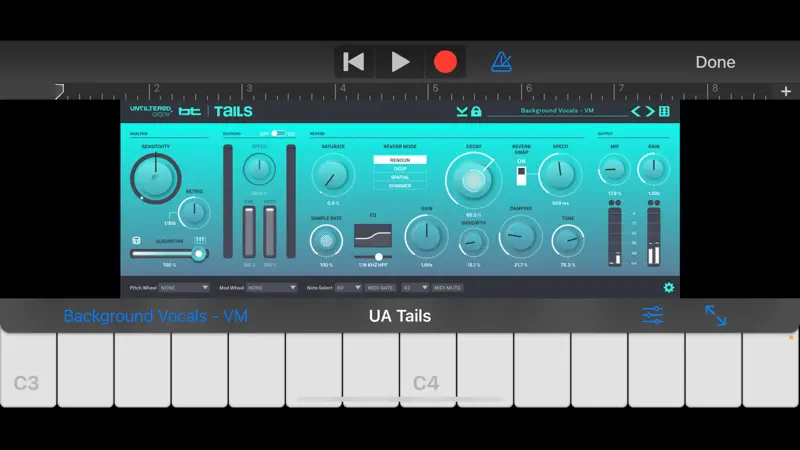The width and height of the screenshot is (800, 450).
Task: Click the Bandwidth knob
Action: 473,242
